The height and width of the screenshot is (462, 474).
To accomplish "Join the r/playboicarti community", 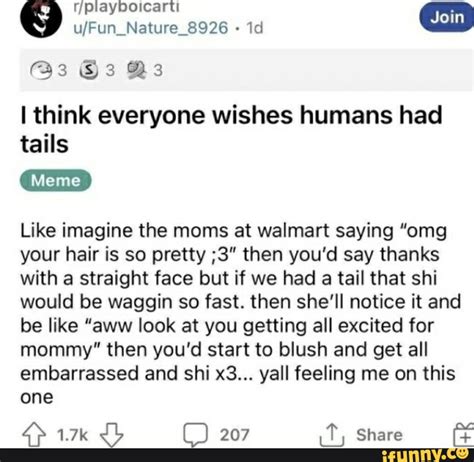I will point(447,17).
